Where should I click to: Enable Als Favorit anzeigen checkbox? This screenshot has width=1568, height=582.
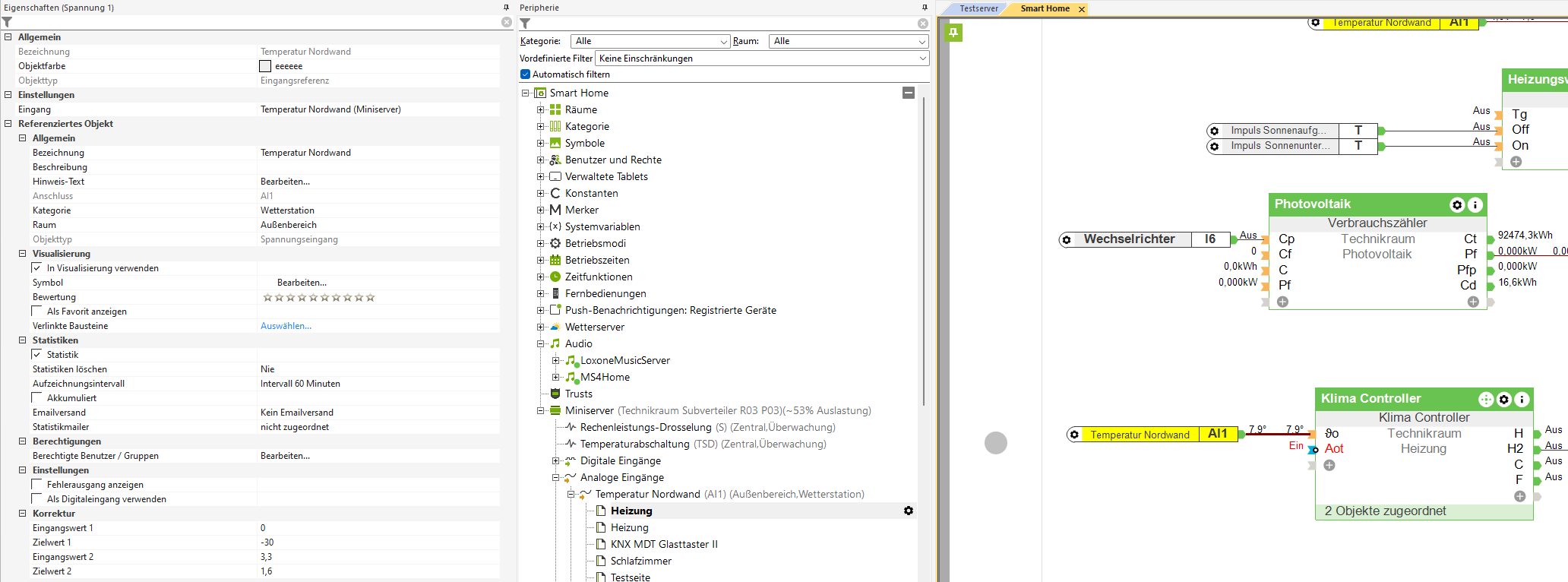click(37, 312)
